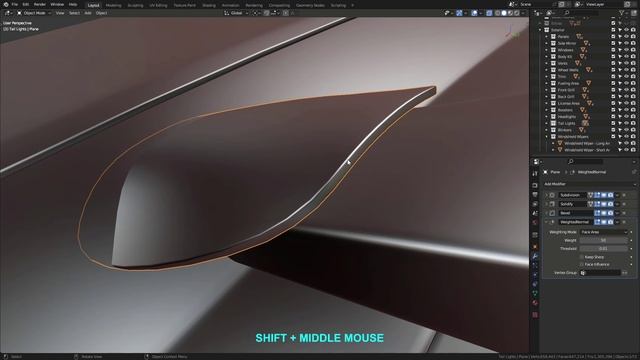Hide the Side Mirror collection in viewport
The width and height of the screenshot is (640, 360).
coord(627,43)
